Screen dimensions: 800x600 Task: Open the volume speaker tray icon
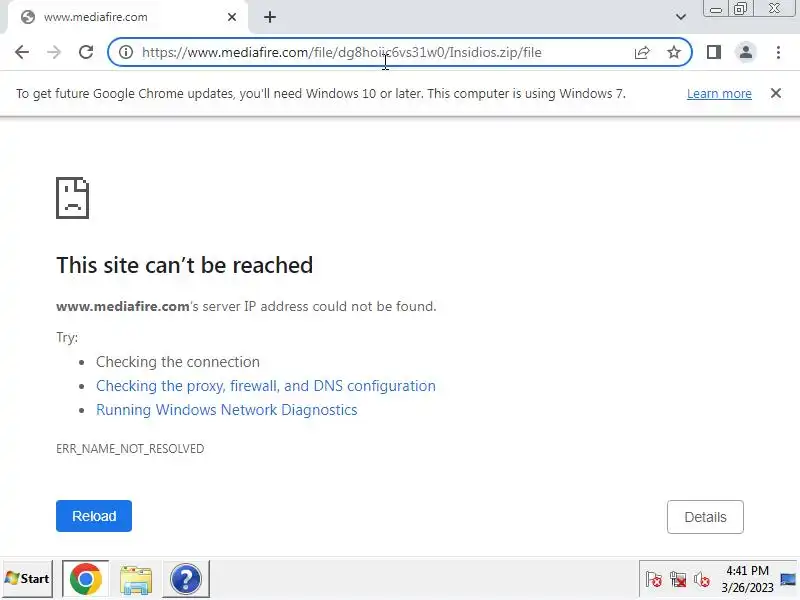tap(702, 580)
